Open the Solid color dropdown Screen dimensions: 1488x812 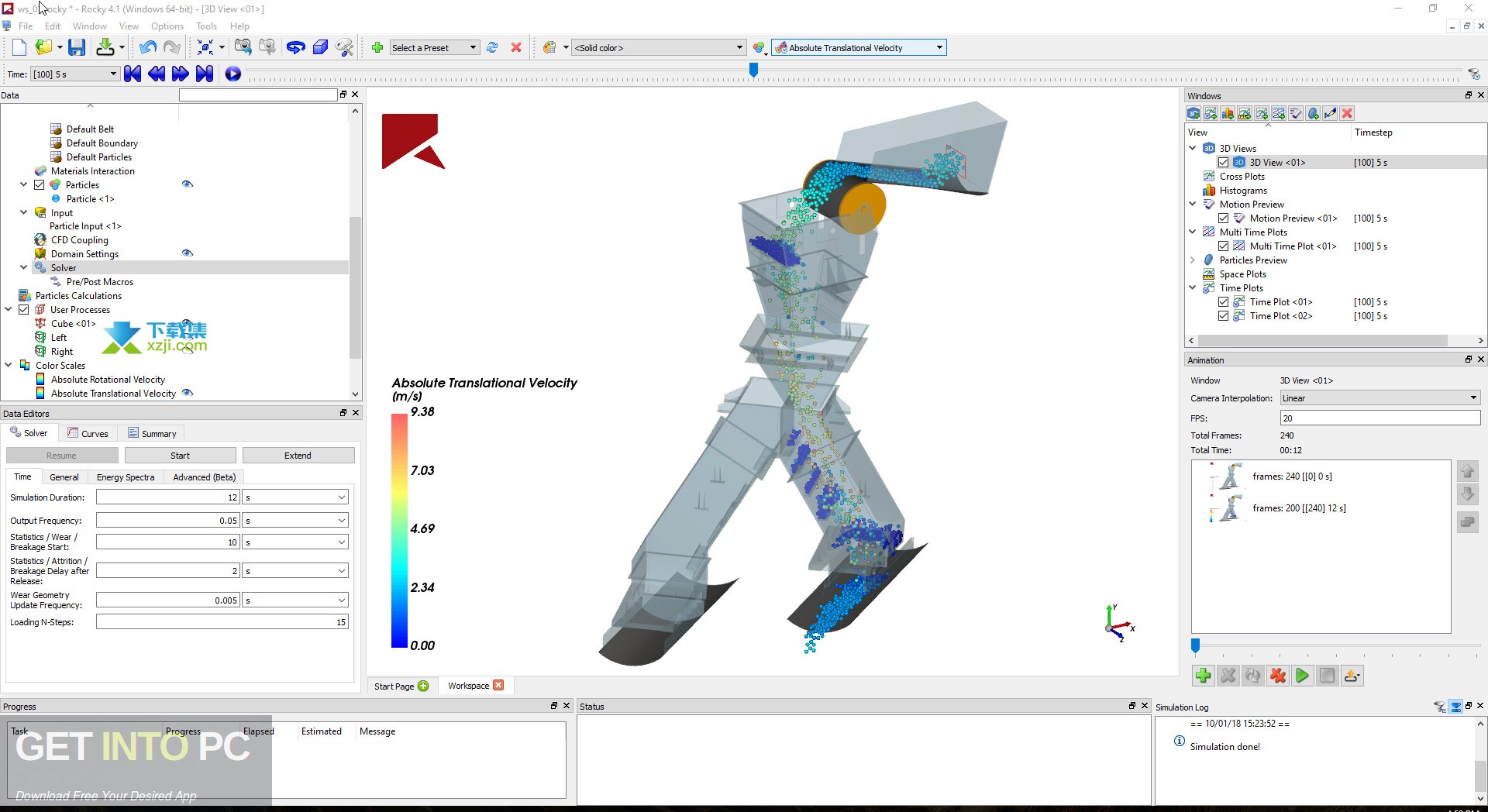[x=659, y=47]
